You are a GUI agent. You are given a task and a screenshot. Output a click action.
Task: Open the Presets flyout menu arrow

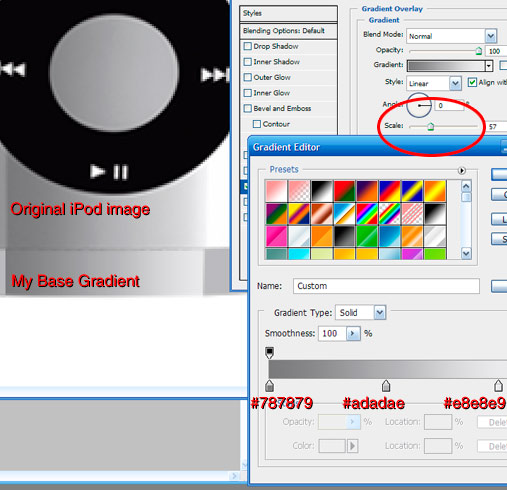pyautogui.click(x=461, y=171)
